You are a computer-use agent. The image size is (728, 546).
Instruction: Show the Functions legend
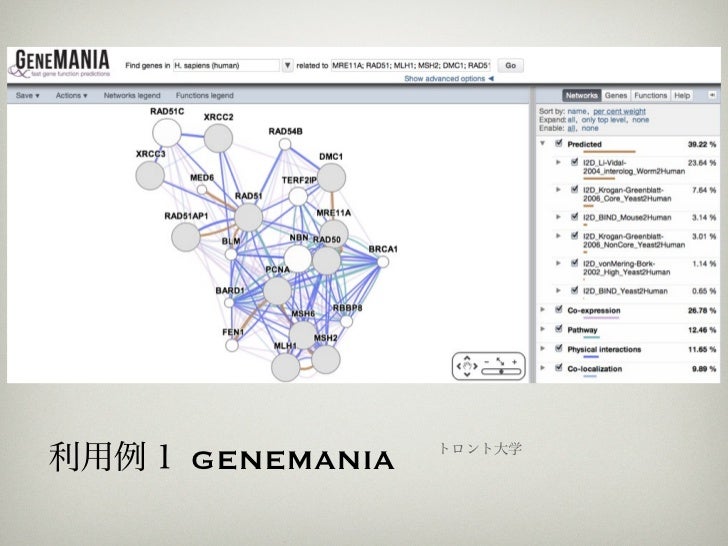click(204, 95)
